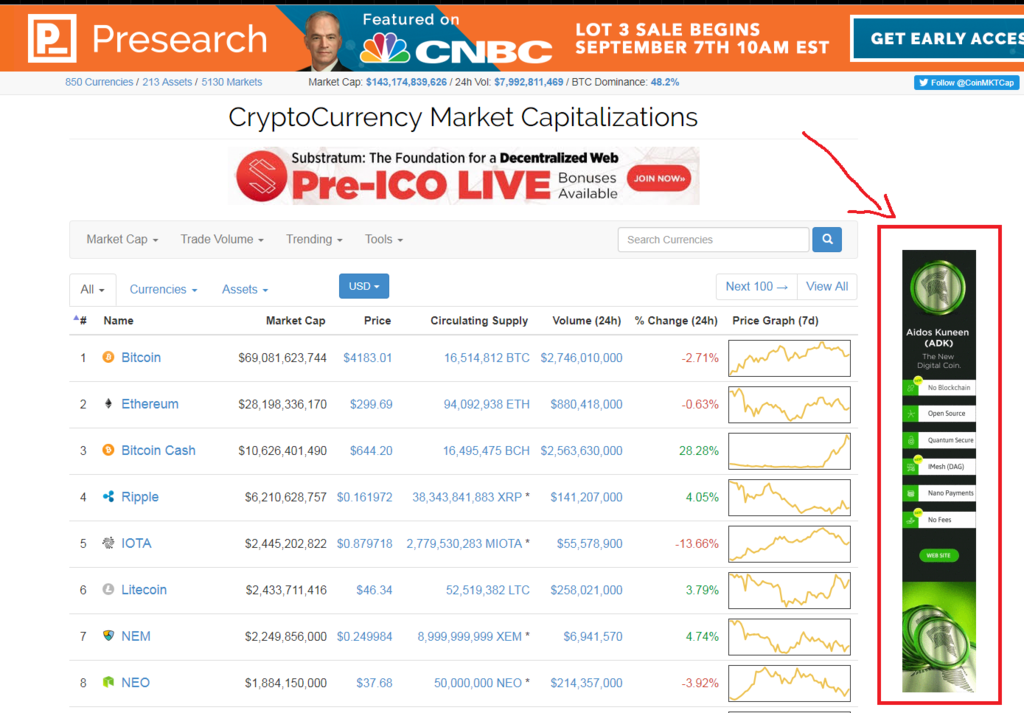The height and width of the screenshot is (713, 1024).
Task: Click Ethereum price $299.69
Action: [x=371, y=404]
